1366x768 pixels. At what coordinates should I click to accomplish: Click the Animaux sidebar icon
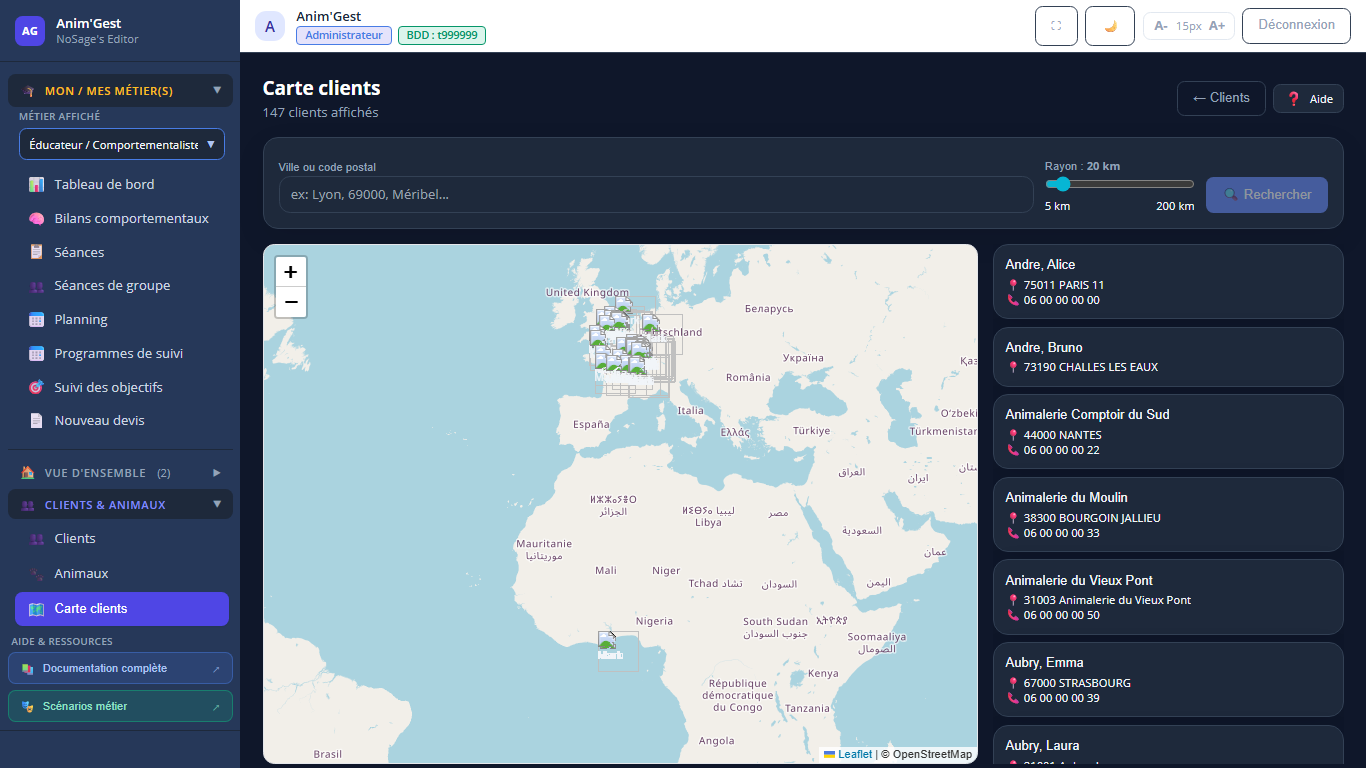pos(37,574)
